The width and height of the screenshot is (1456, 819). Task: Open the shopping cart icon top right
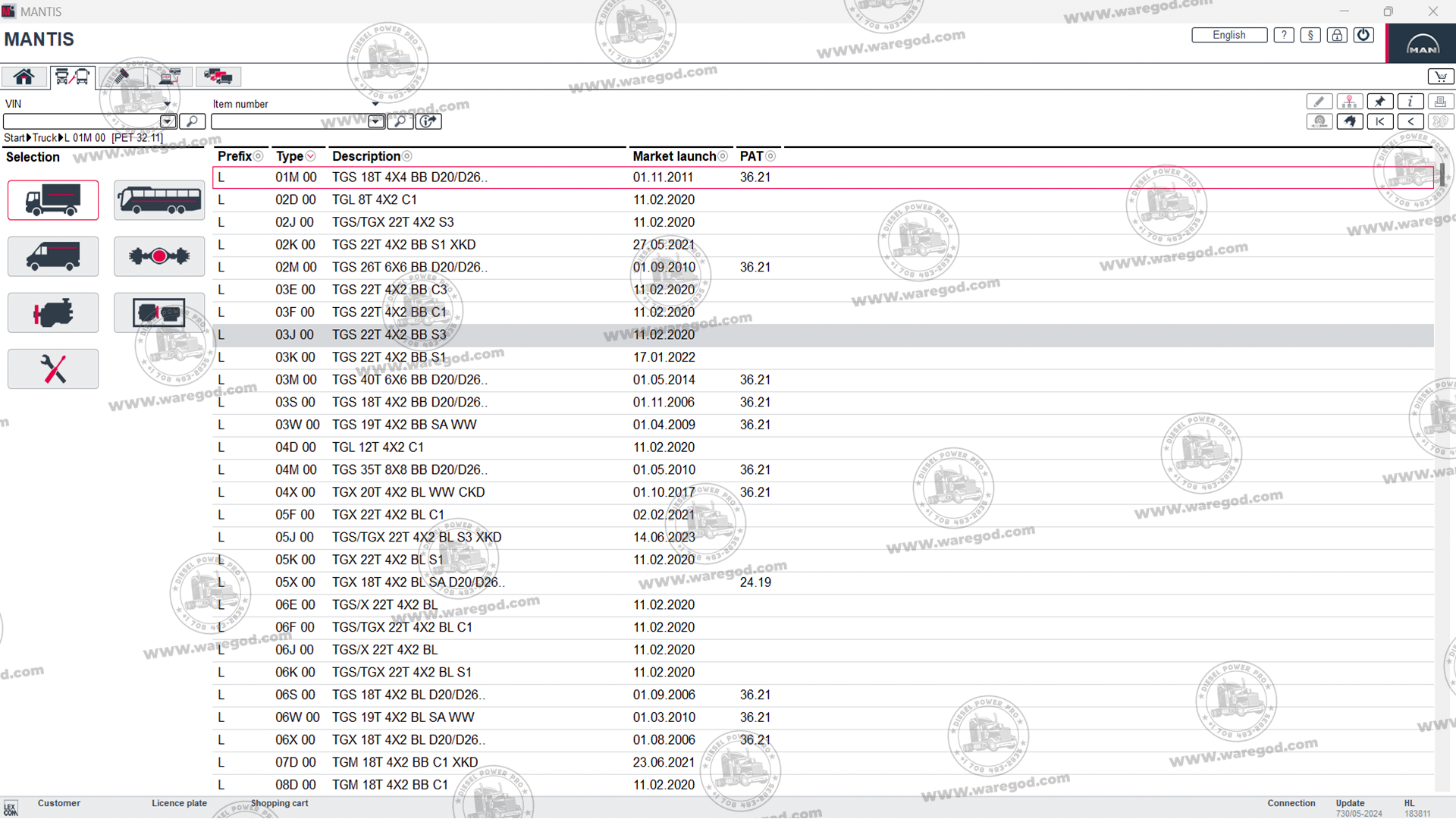coord(1440,77)
